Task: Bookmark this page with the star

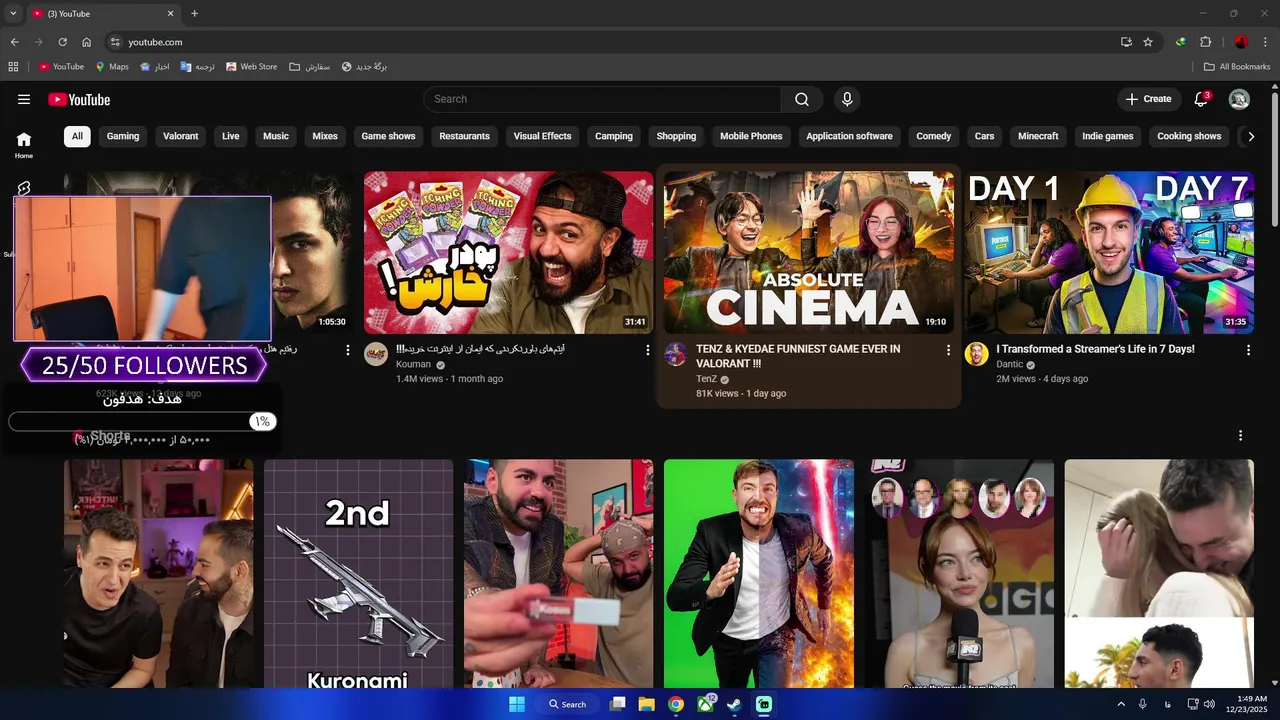Action: tap(1148, 42)
